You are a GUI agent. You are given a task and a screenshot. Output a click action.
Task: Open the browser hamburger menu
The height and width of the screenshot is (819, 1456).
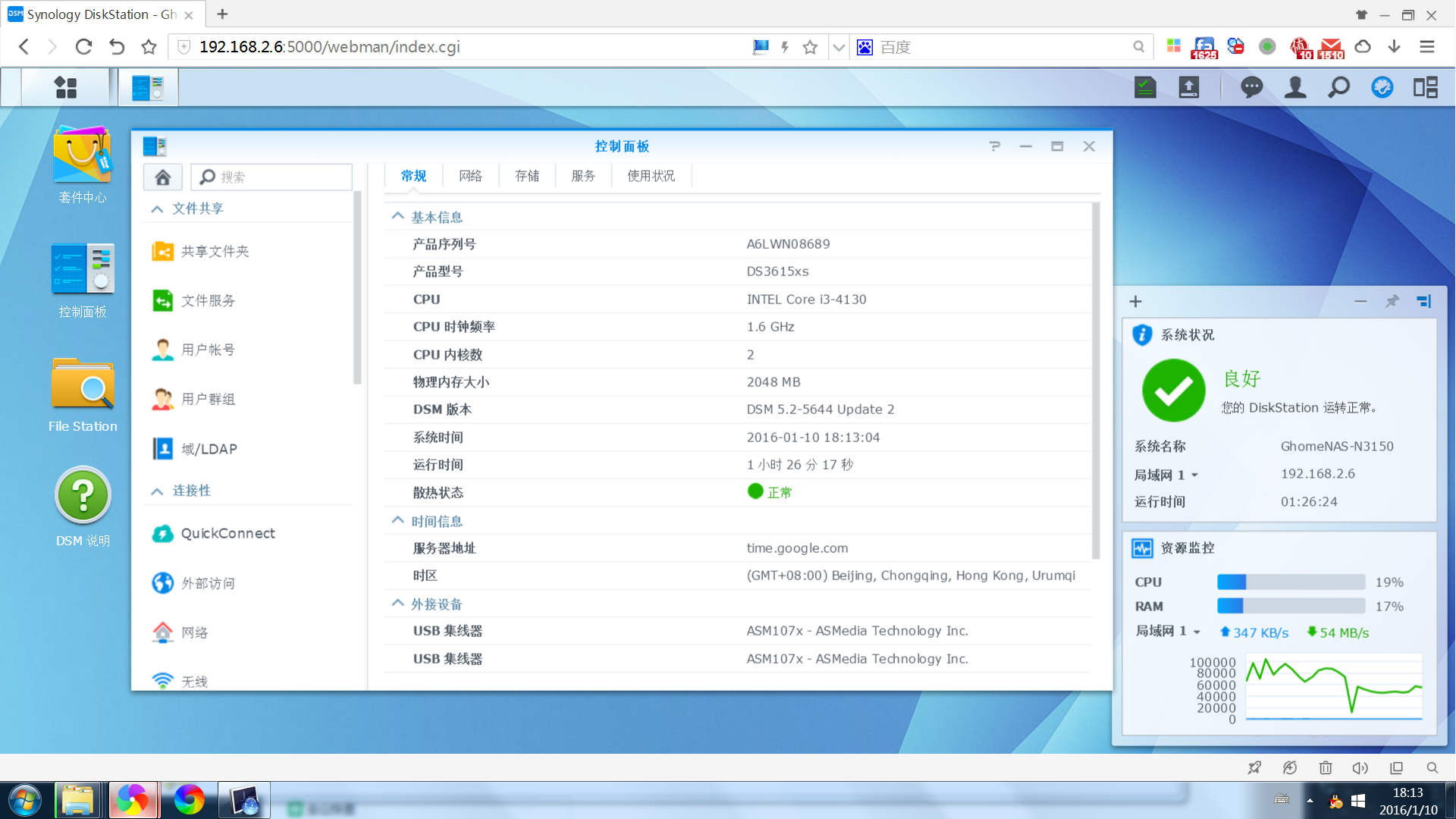[1427, 47]
